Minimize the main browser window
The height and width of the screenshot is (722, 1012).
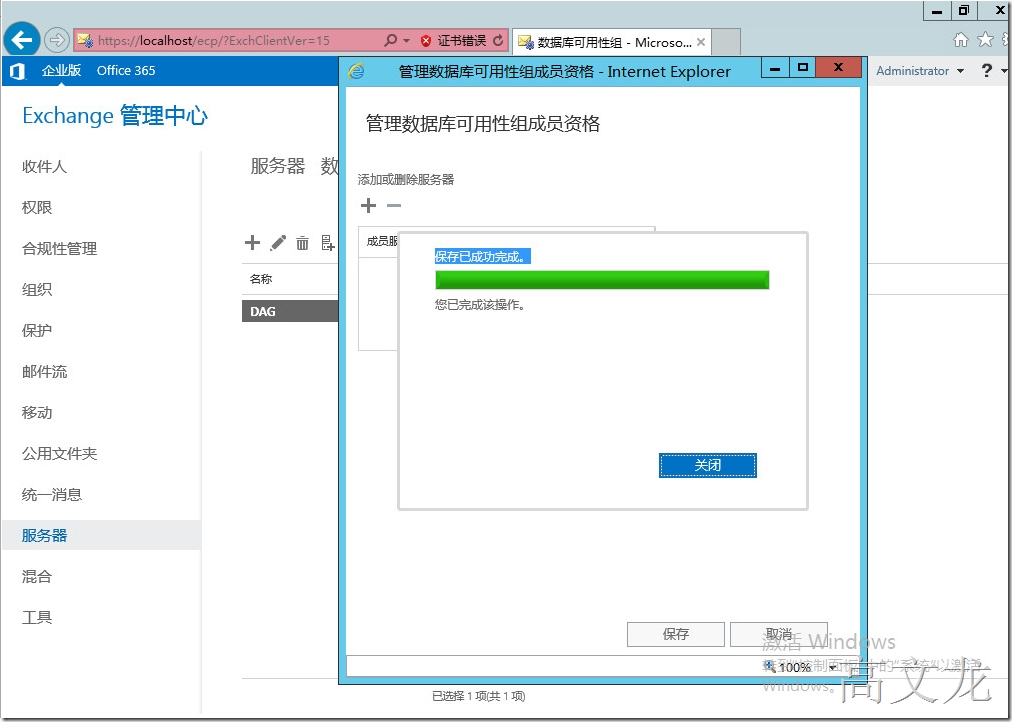click(x=937, y=11)
